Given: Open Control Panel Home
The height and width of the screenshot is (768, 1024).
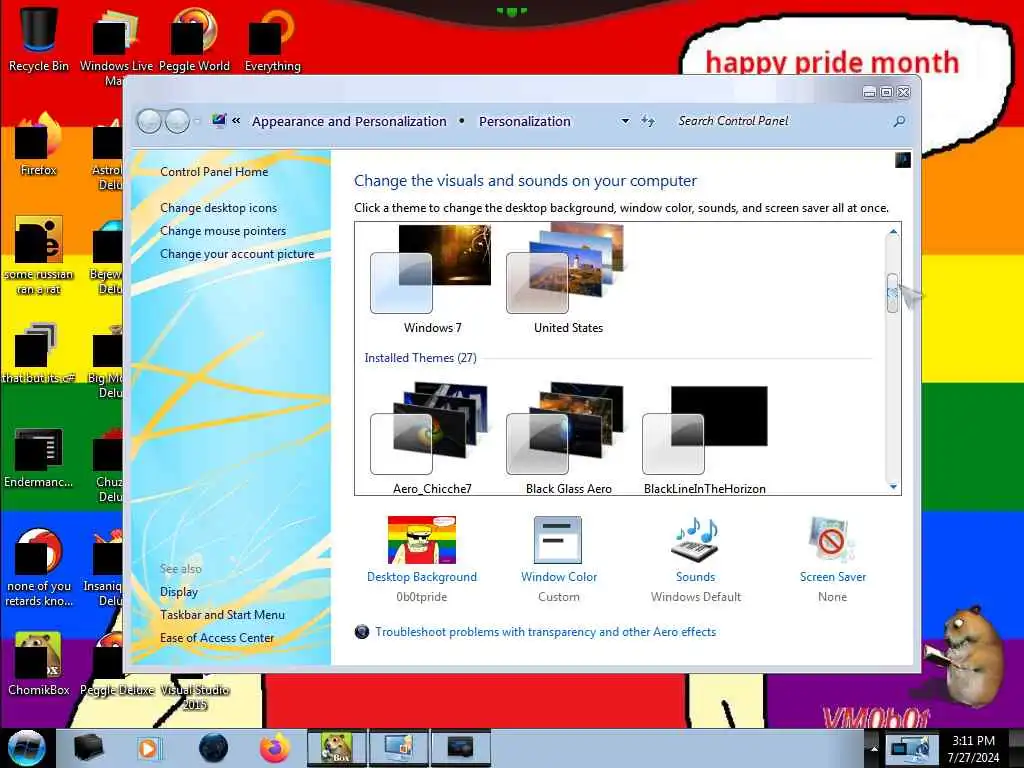Looking at the screenshot, I should click(214, 172).
